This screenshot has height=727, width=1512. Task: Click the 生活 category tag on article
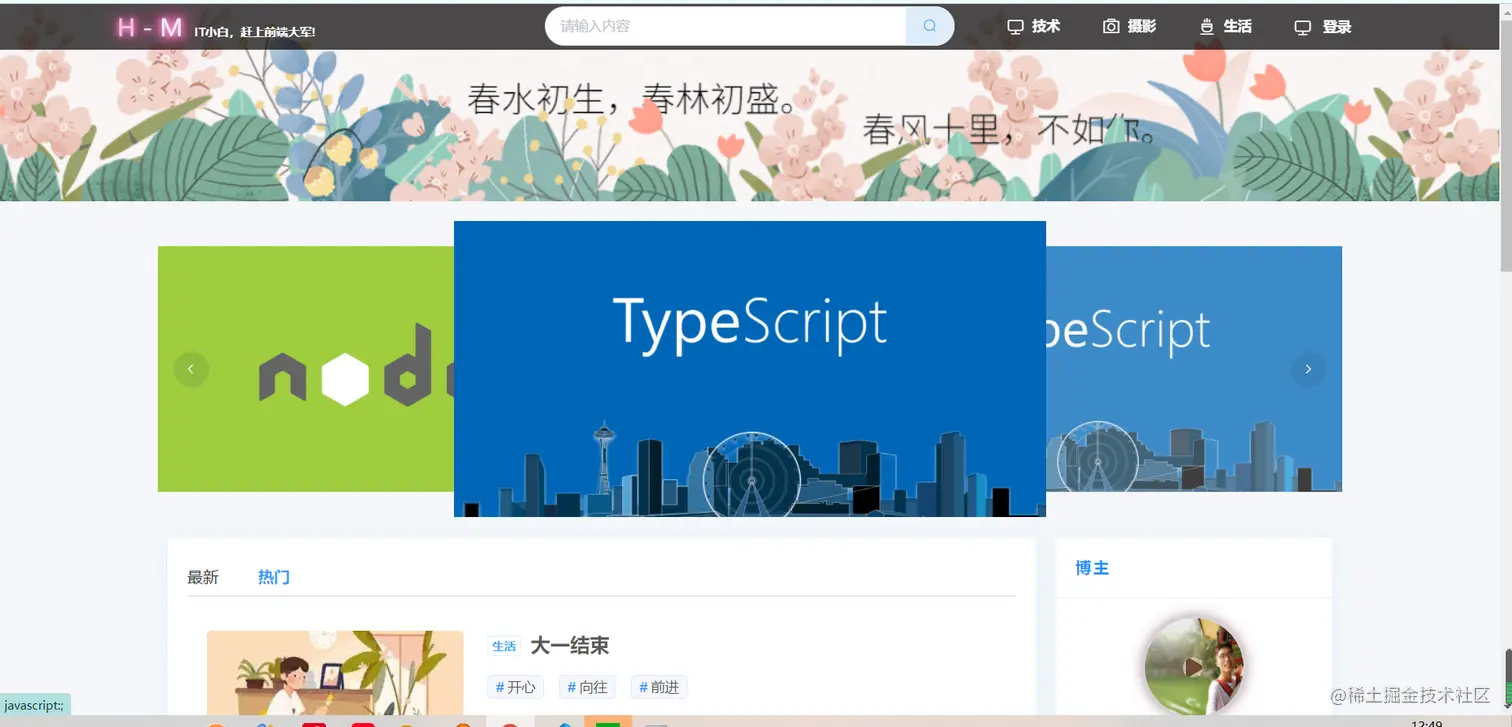504,646
